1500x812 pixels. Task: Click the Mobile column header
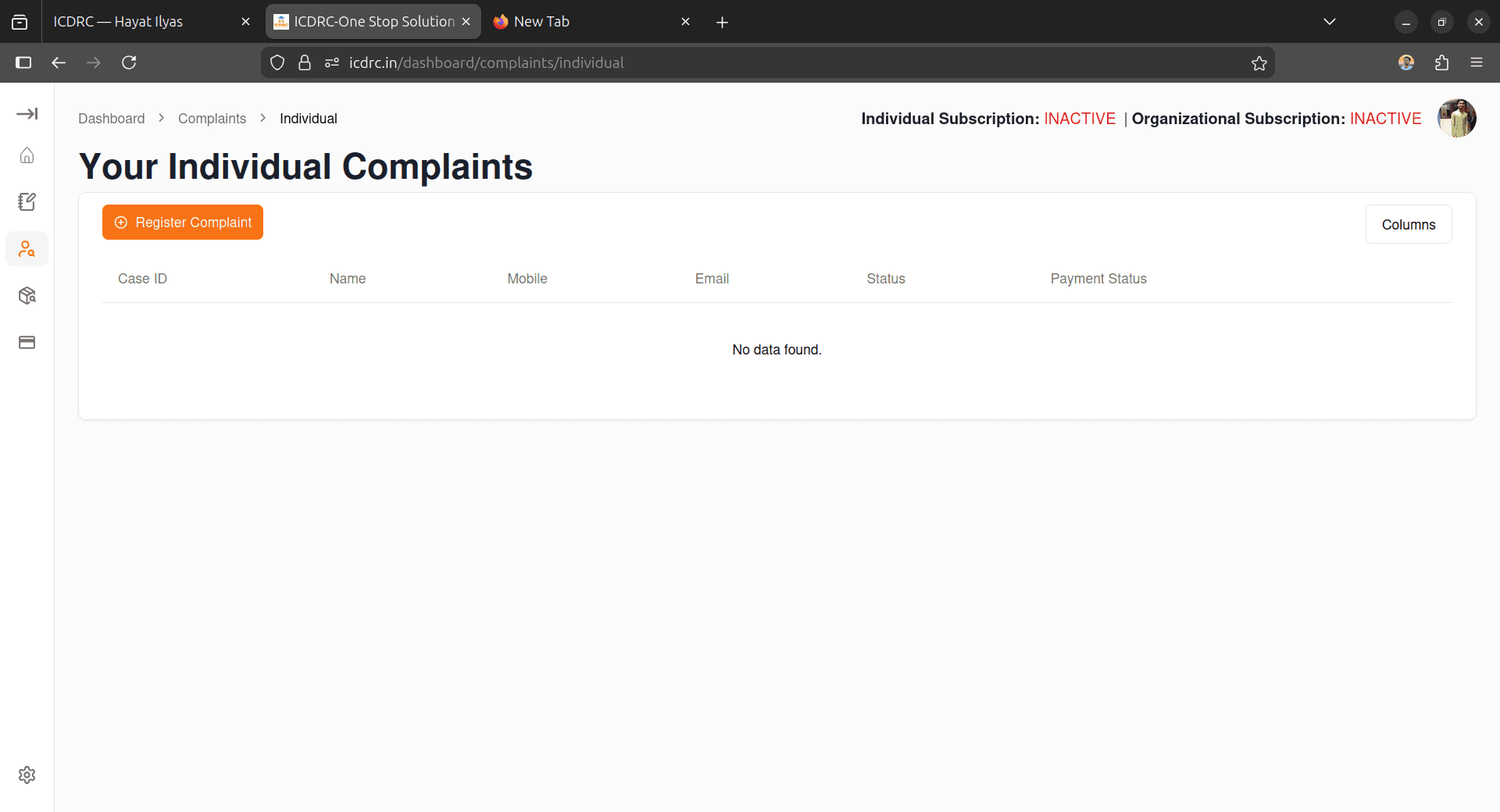[527, 279]
